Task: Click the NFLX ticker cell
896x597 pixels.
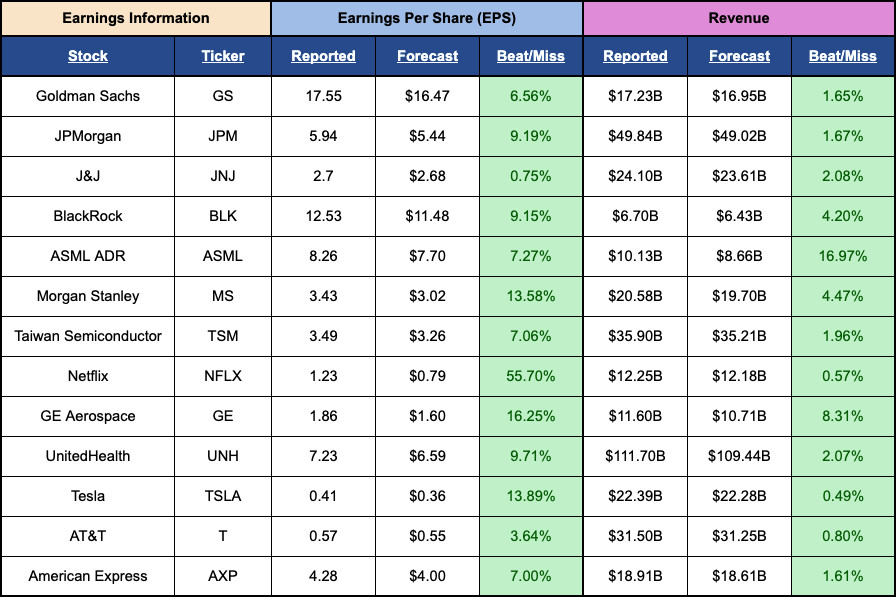Action: (x=223, y=376)
